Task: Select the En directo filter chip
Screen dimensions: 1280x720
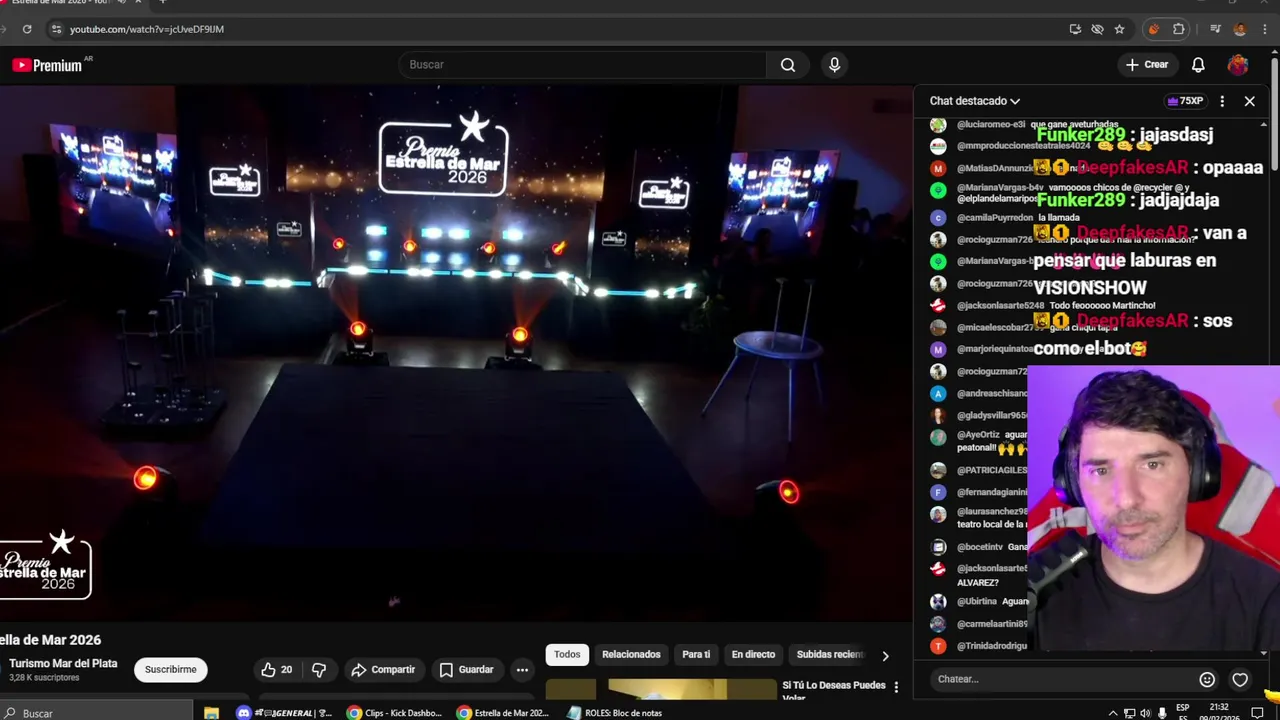Action: click(x=753, y=655)
